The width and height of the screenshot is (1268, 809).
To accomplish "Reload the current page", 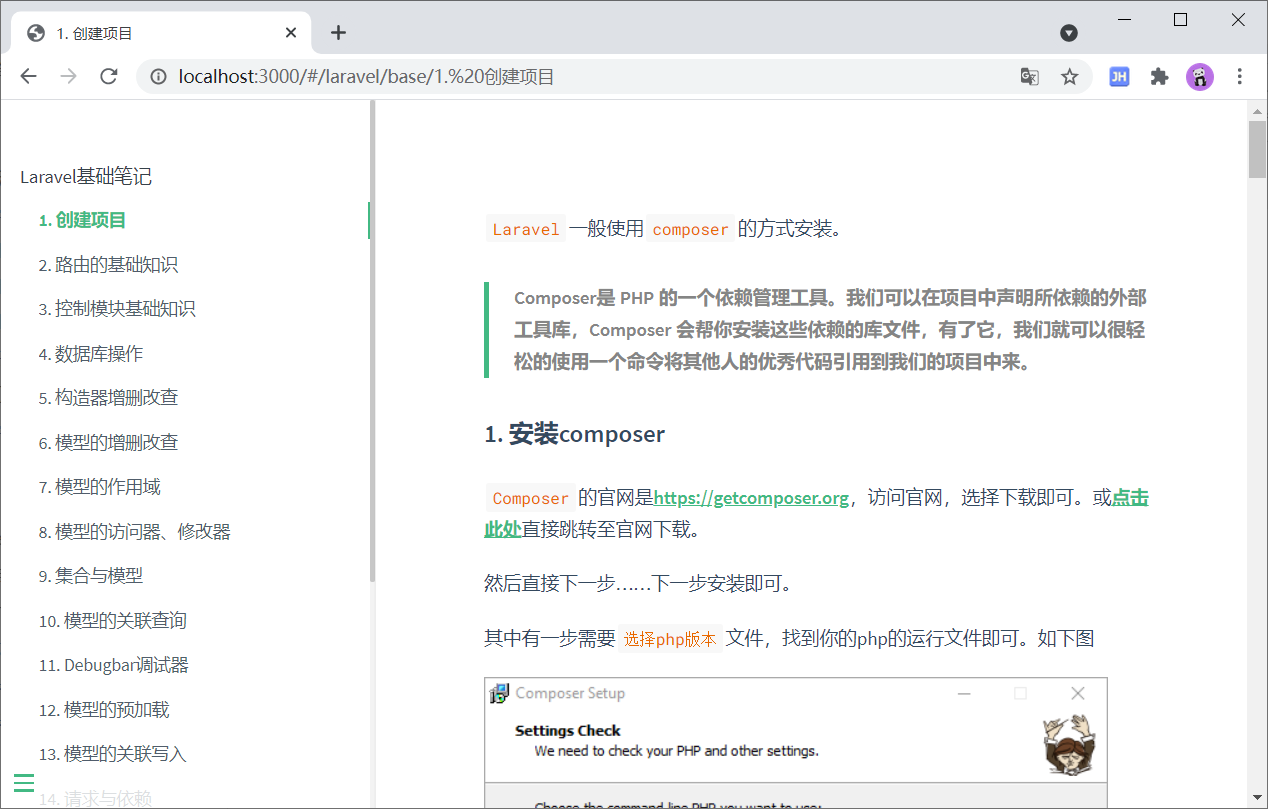I will 109,76.
